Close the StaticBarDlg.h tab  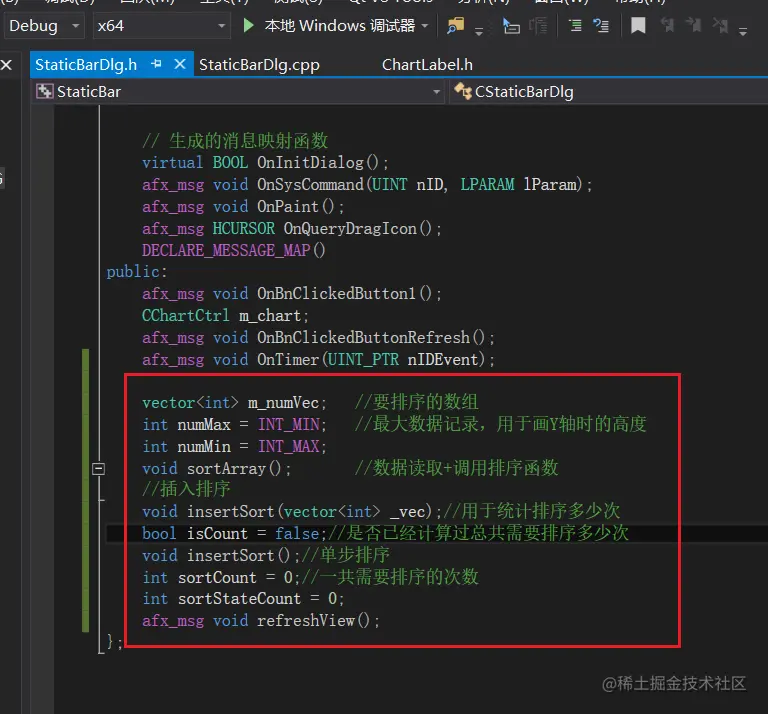tap(180, 64)
